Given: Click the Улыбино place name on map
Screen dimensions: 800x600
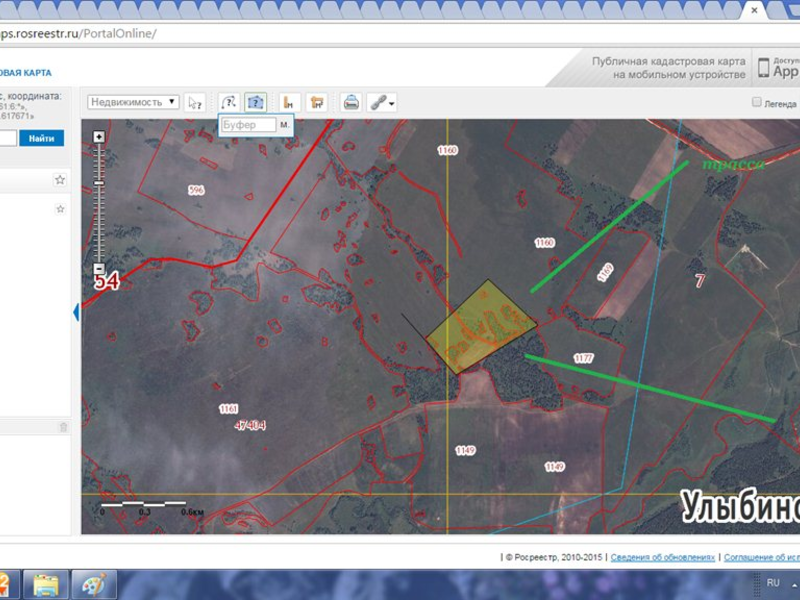Looking at the screenshot, I should 740,507.
